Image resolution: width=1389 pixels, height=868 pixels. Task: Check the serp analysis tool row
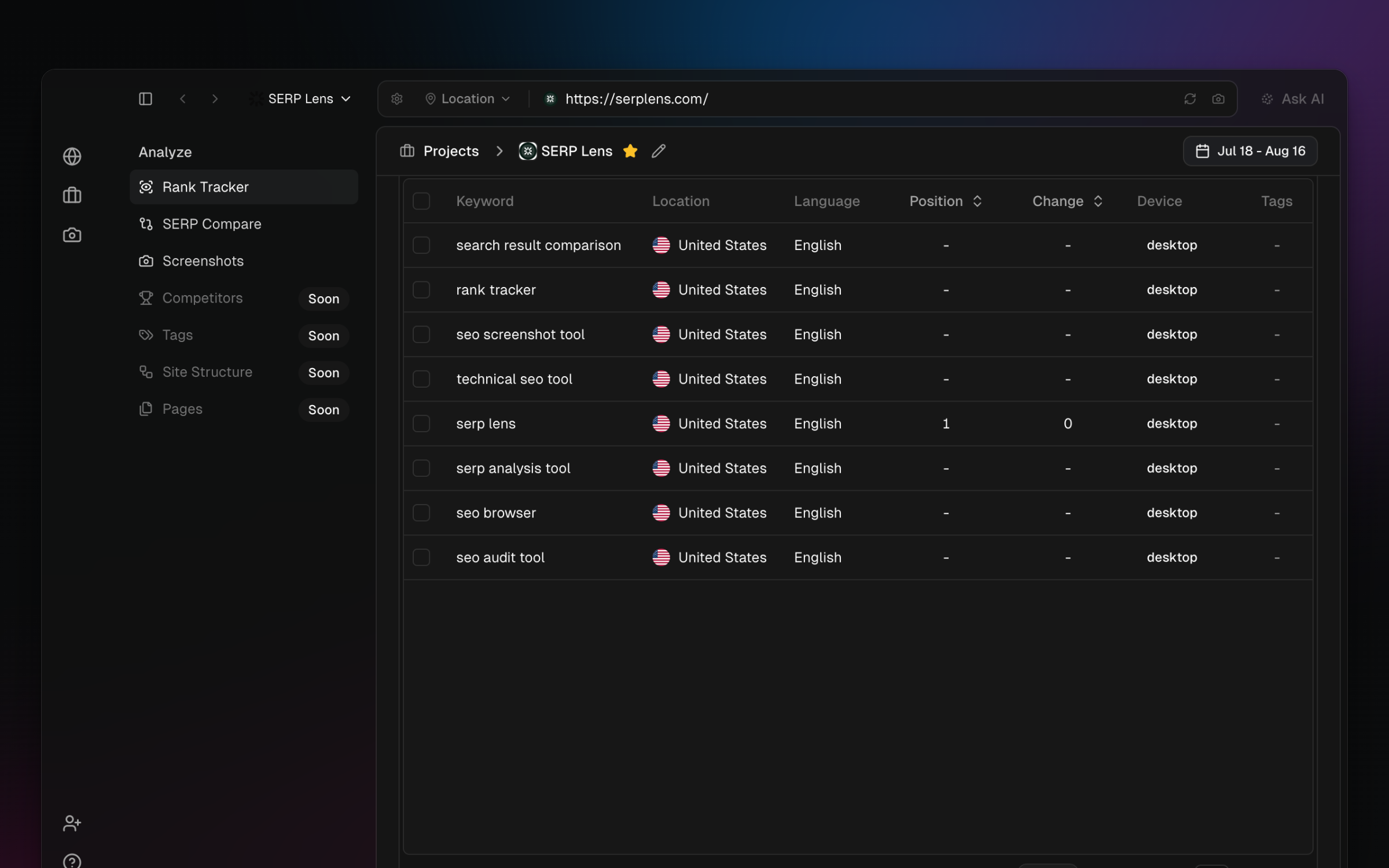pos(421,468)
